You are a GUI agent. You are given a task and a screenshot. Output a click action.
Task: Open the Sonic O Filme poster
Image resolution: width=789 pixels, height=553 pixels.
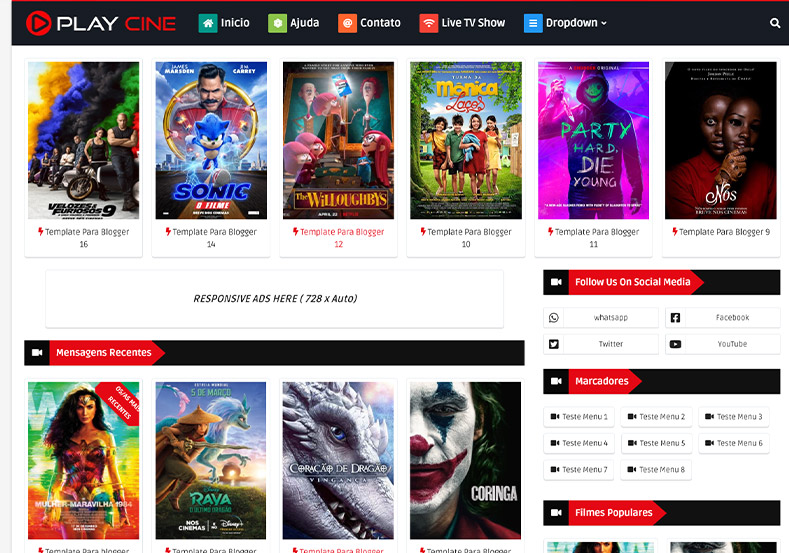211,140
